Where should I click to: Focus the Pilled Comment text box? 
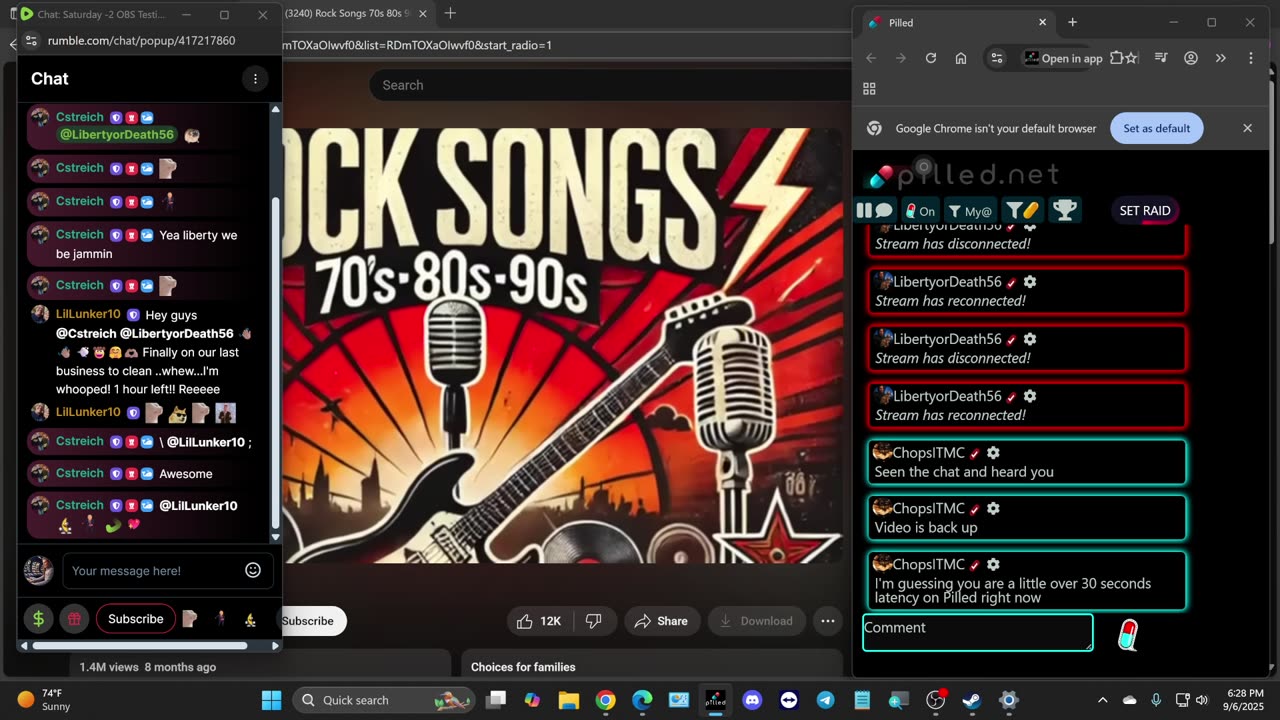pos(978,633)
